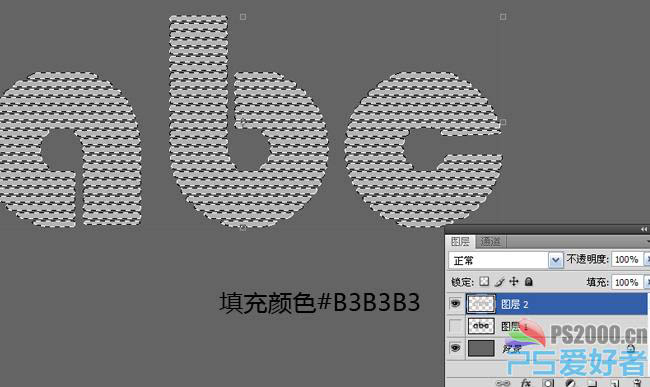Switch to the 通道 tab

(x=490, y=242)
